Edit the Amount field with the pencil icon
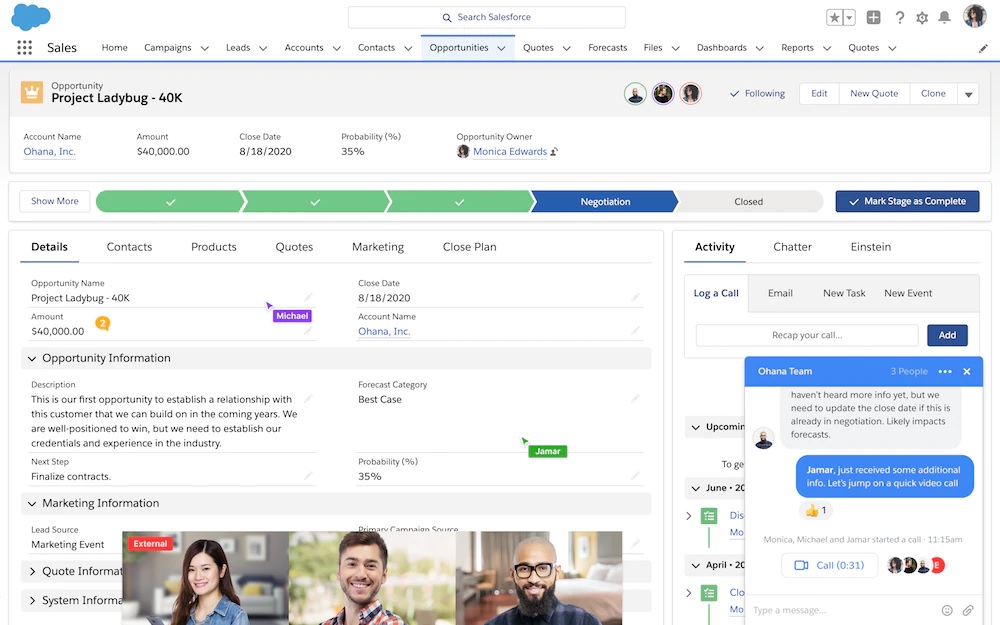 [308, 330]
